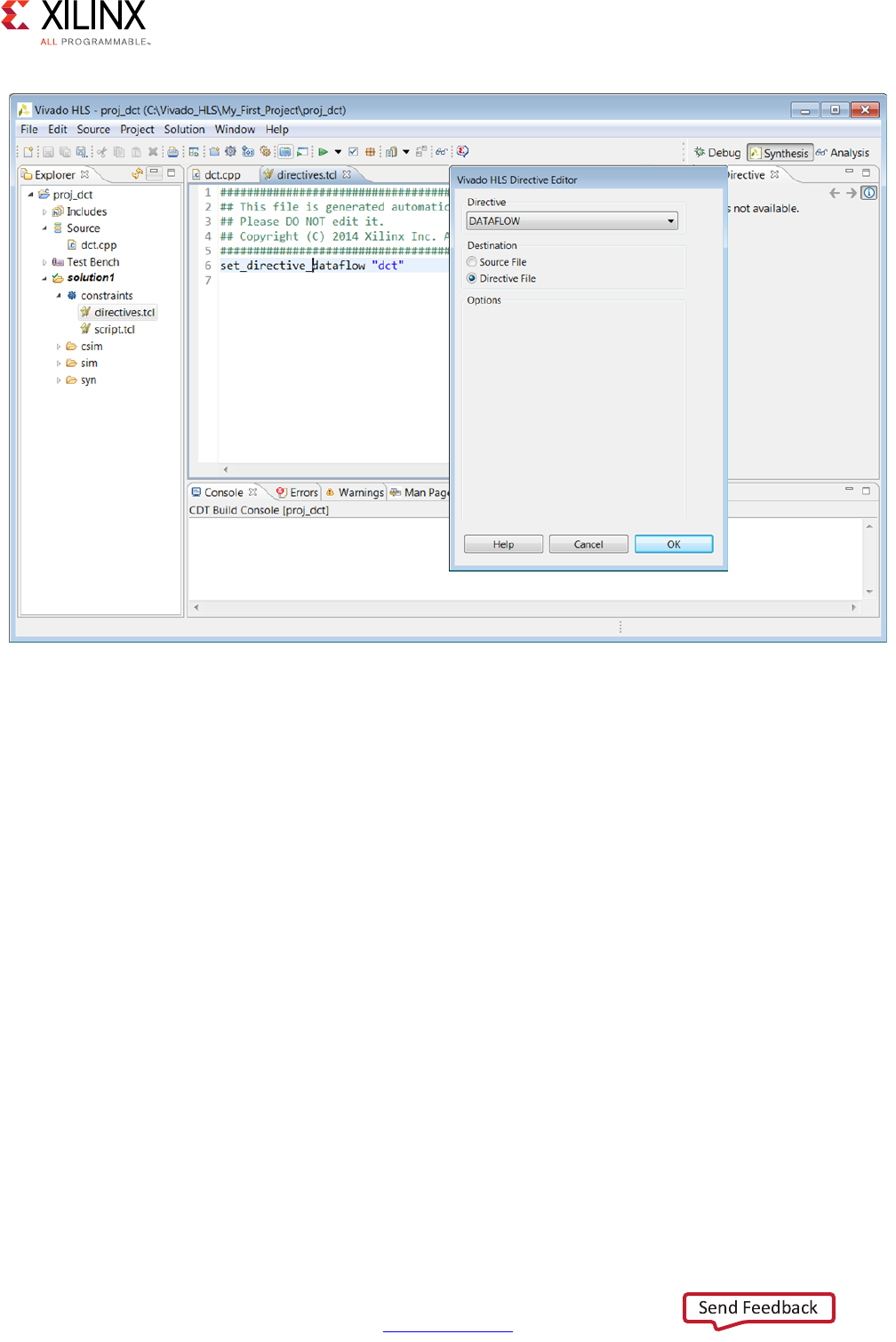The image size is (896, 1342).
Task: Click the green Run C Synthesis arrow
Action: click(324, 152)
